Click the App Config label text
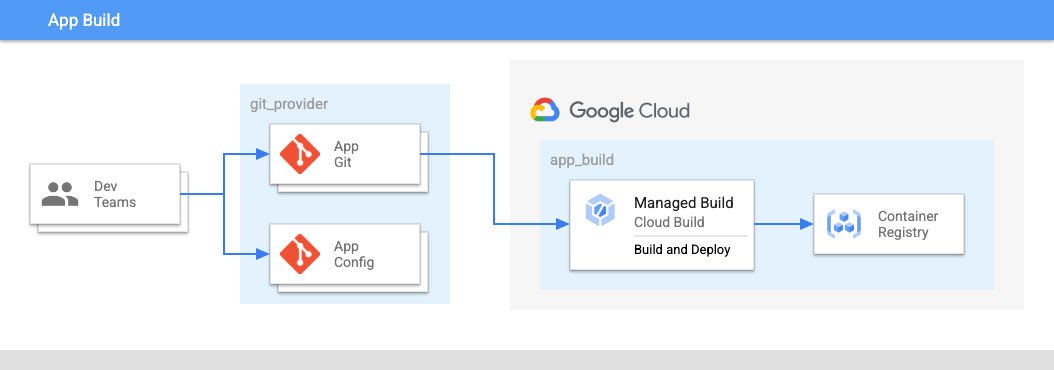This screenshot has height=370, width=1054. tap(354, 254)
